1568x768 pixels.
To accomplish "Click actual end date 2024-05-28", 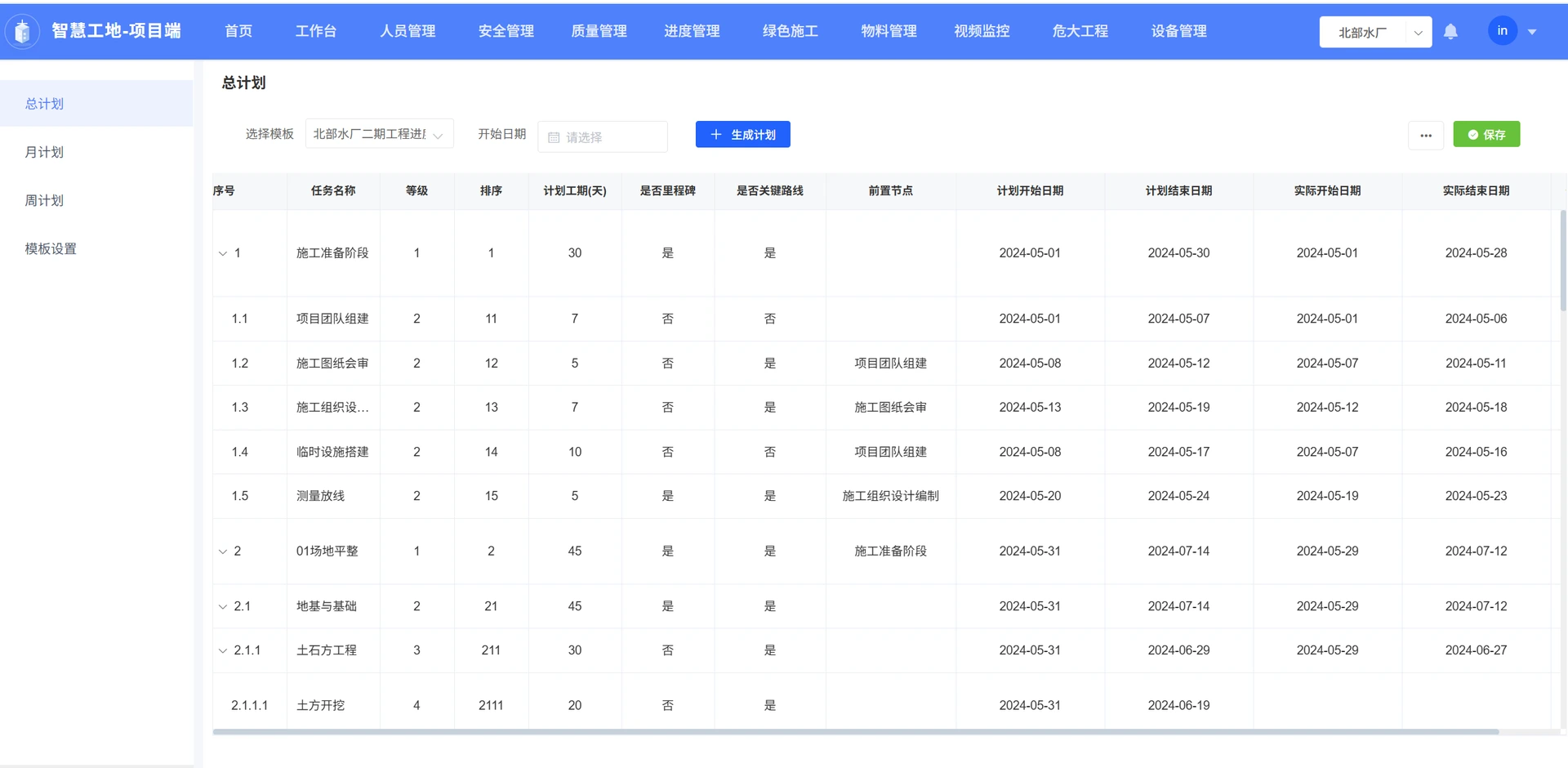I will click(x=1476, y=253).
